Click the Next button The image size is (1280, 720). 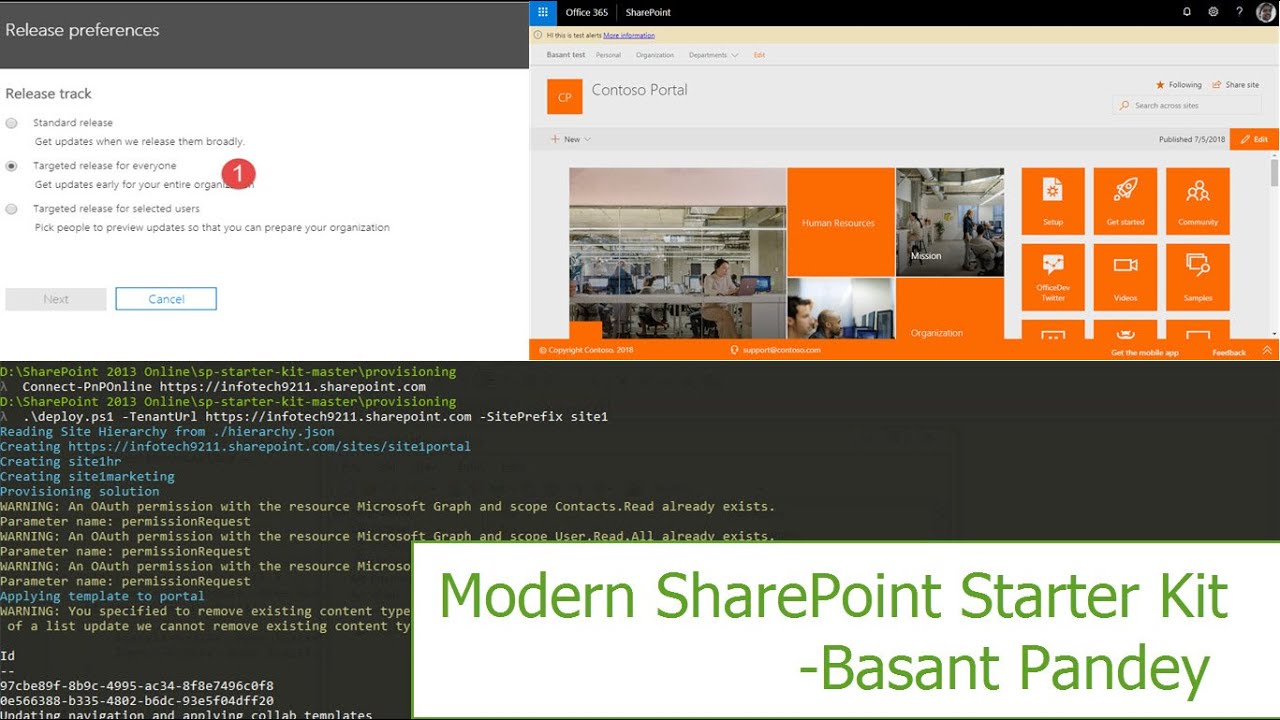pyautogui.click(x=56, y=299)
